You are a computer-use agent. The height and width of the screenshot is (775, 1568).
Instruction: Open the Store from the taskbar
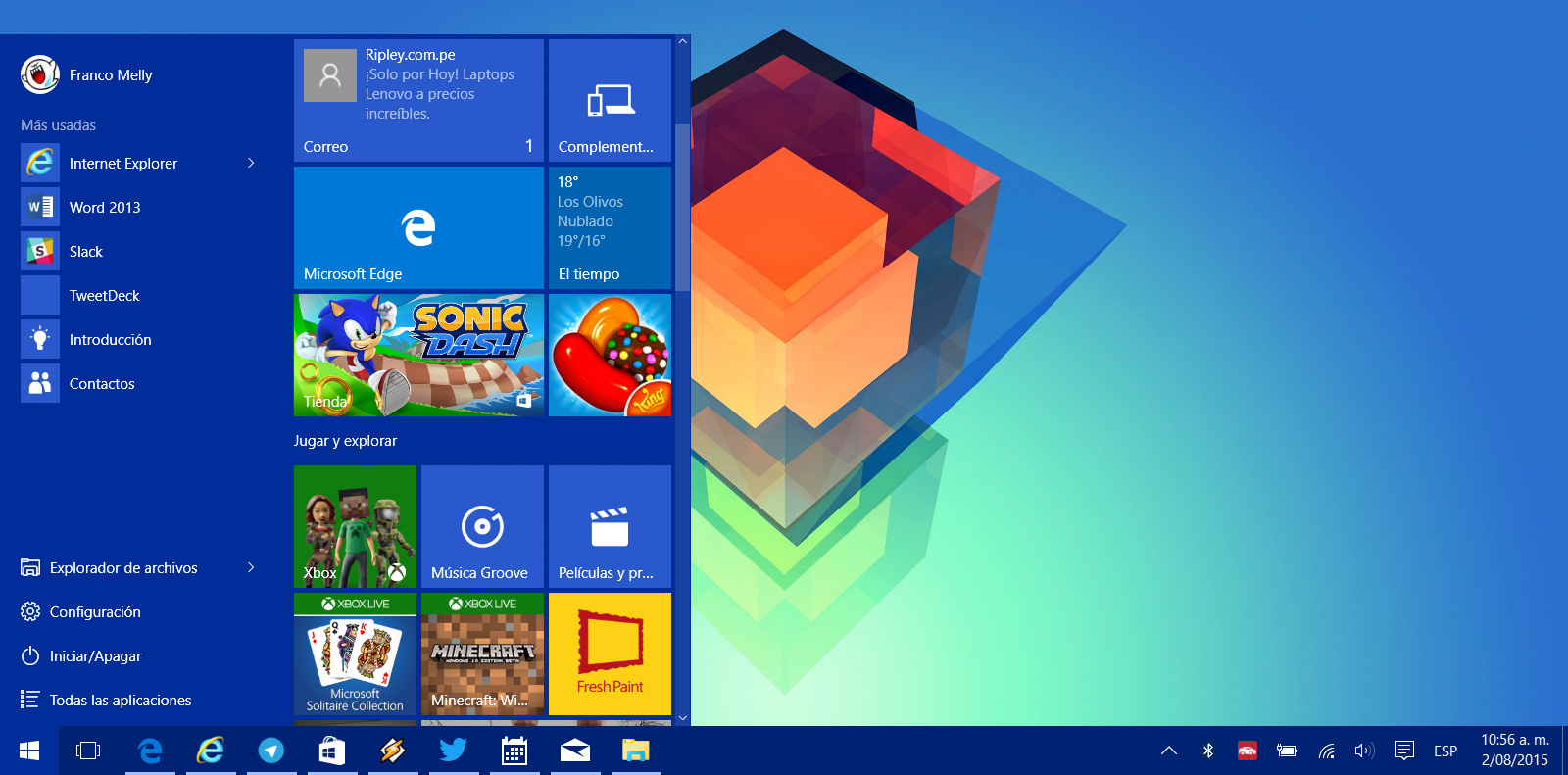332,751
